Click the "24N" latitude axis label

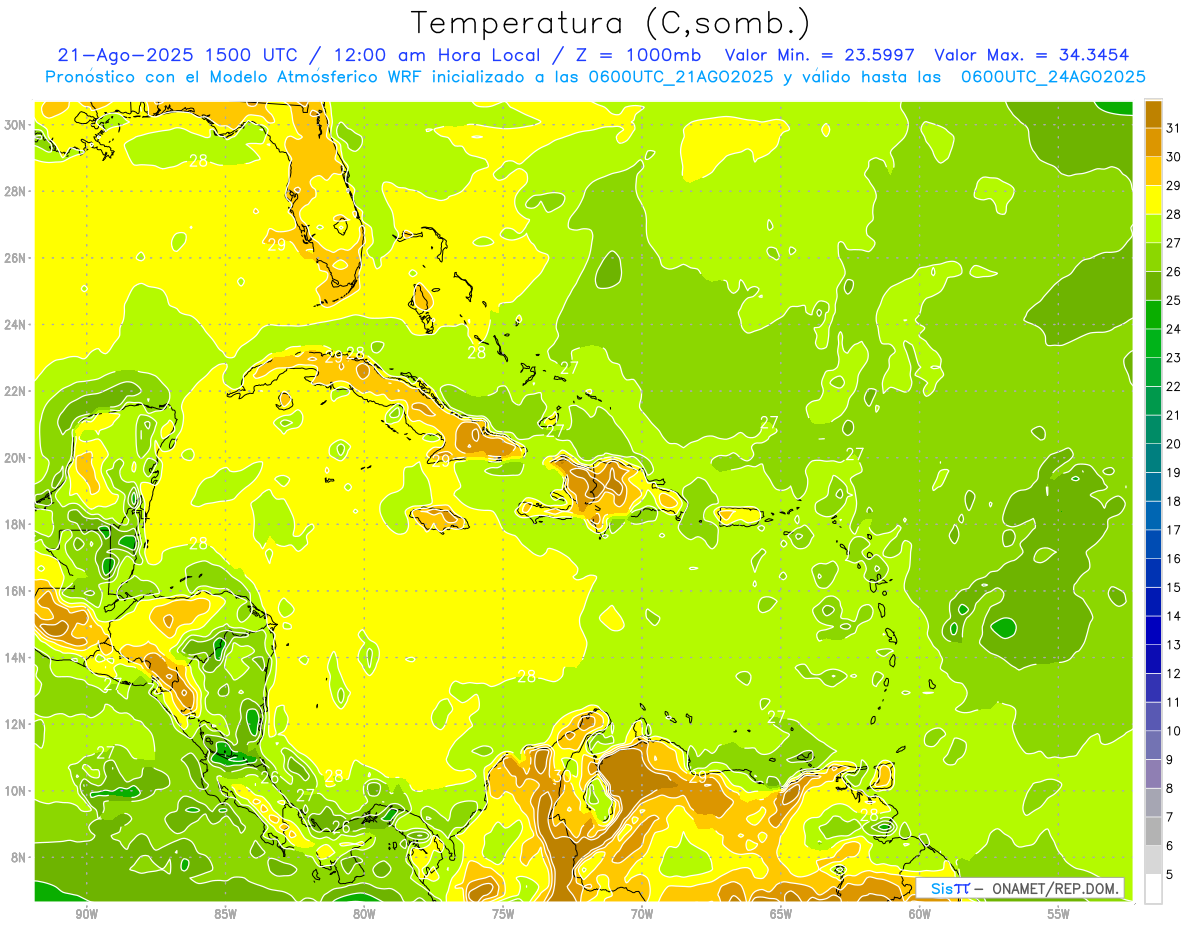16,325
